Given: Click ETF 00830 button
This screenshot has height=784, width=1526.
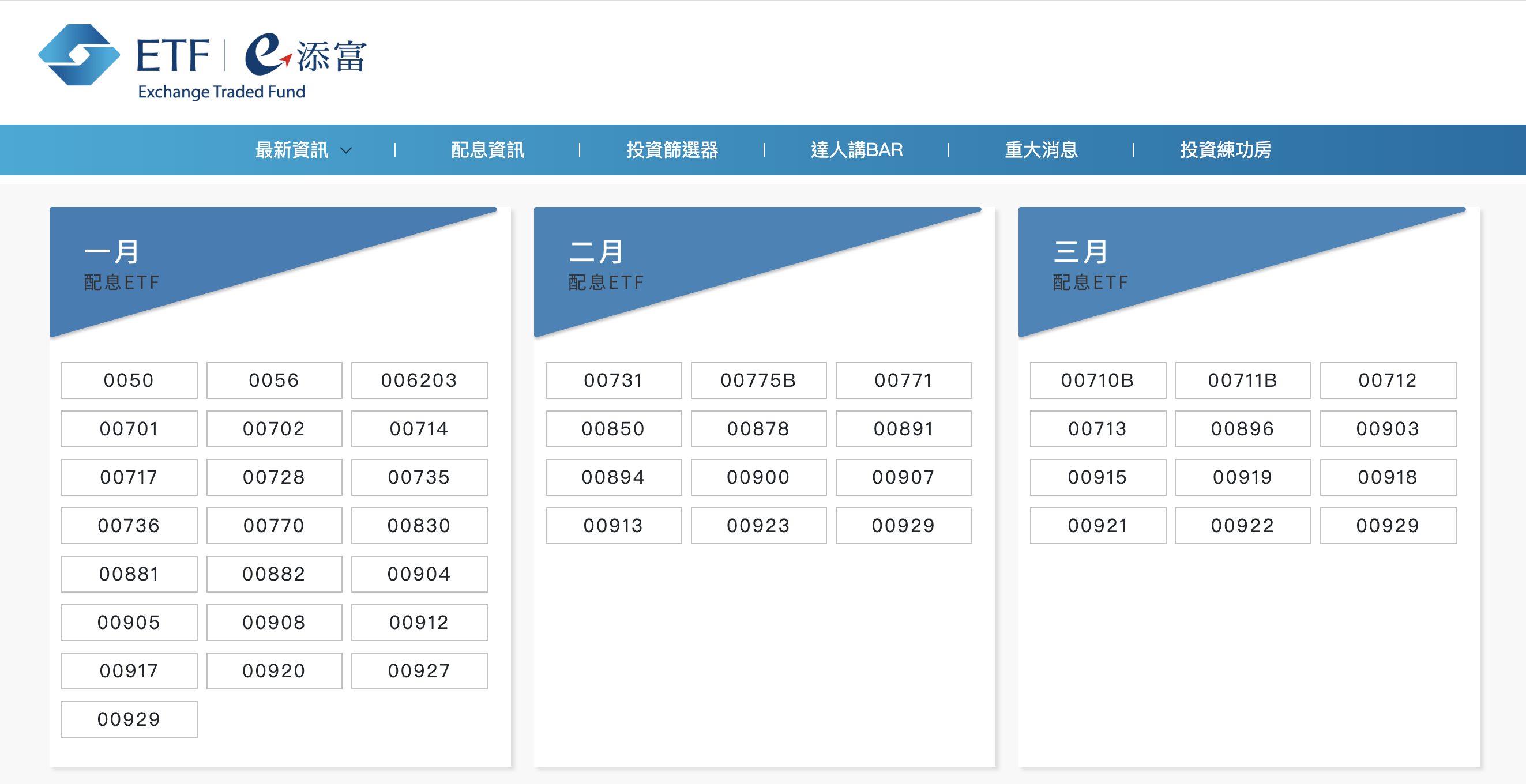Looking at the screenshot, I should point(419,526).
